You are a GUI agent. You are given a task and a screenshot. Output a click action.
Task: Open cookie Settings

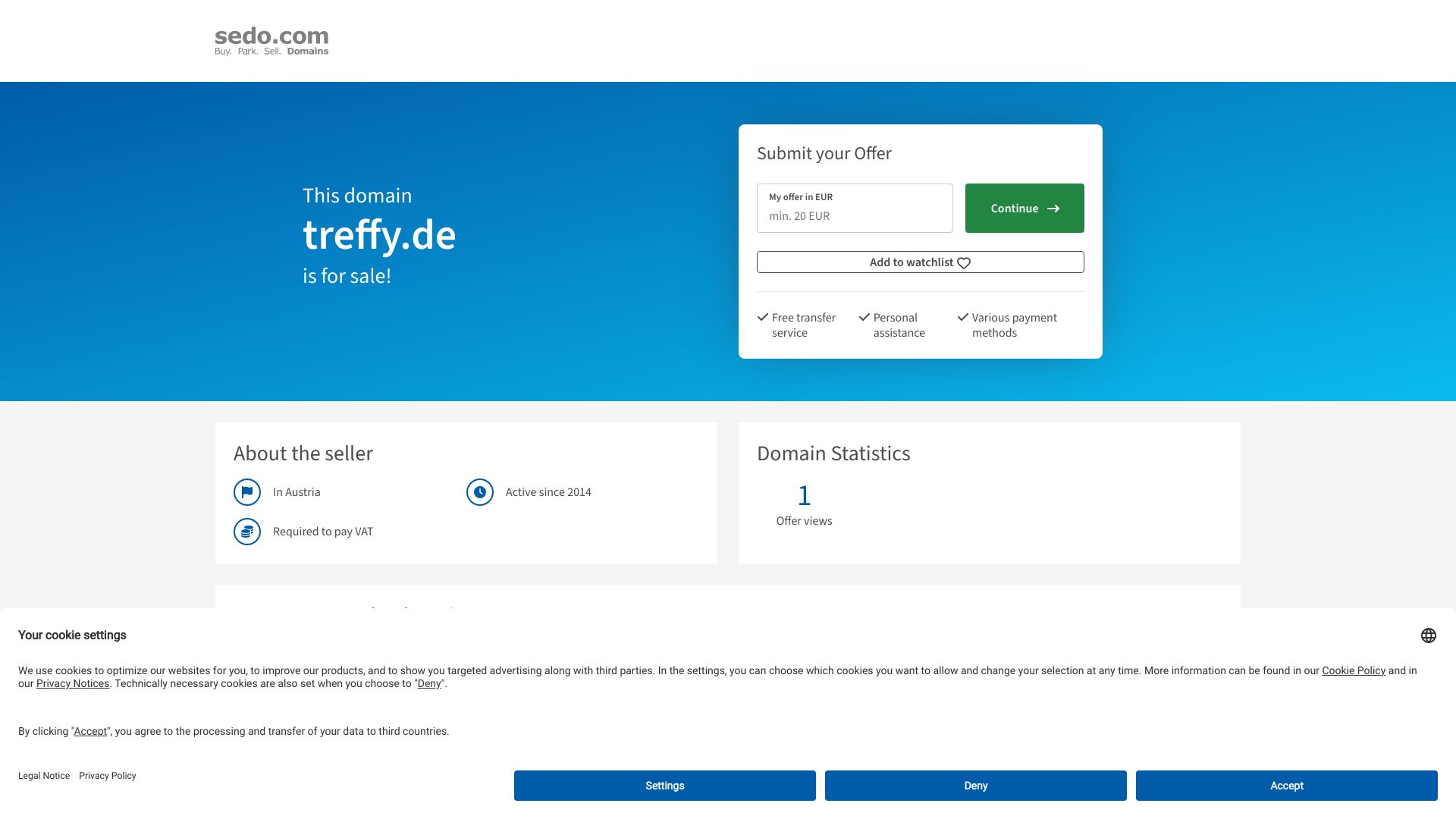[664, 786]
